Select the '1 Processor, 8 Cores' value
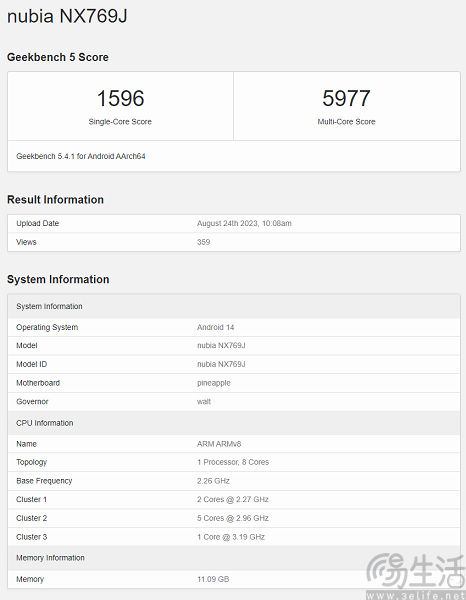 (233, 462)
